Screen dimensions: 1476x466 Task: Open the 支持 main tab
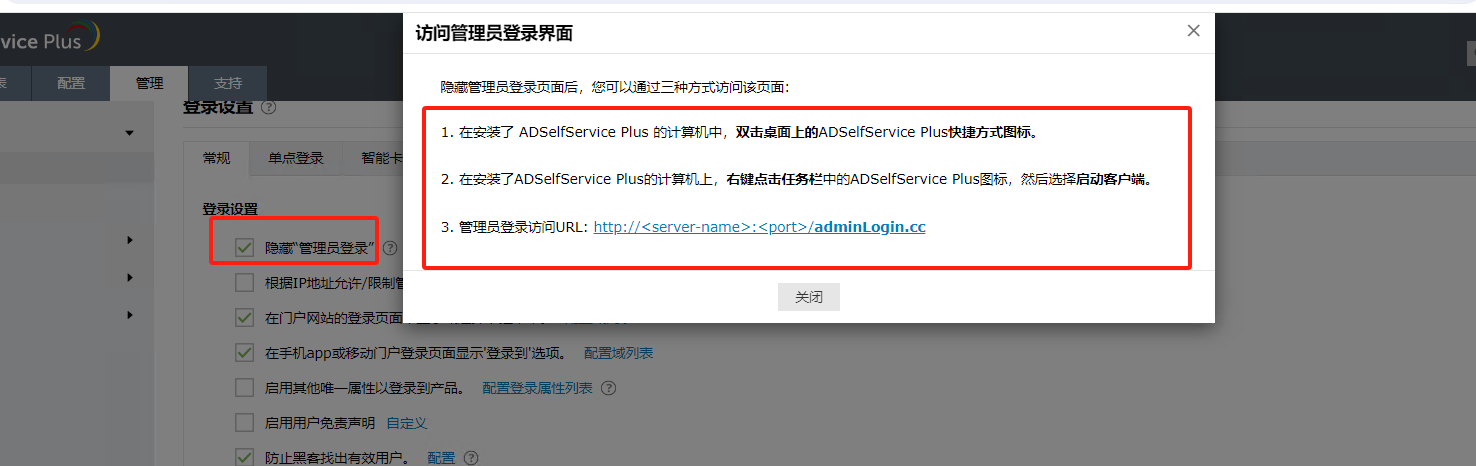point(228,83)
